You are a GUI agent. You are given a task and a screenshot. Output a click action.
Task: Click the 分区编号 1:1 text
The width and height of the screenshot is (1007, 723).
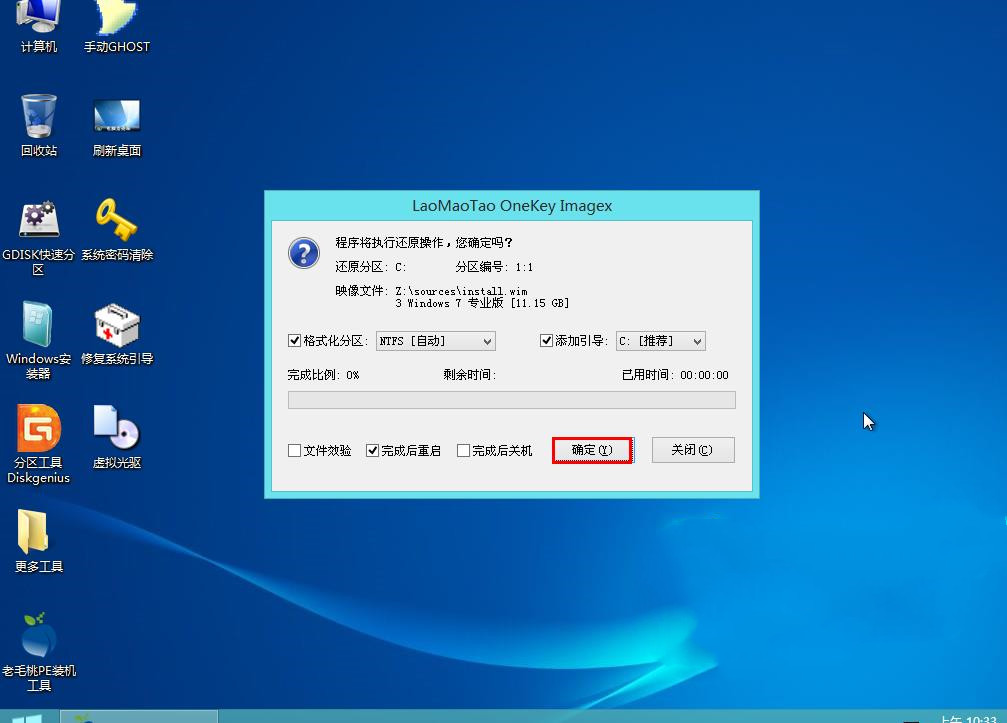(494, 266)
